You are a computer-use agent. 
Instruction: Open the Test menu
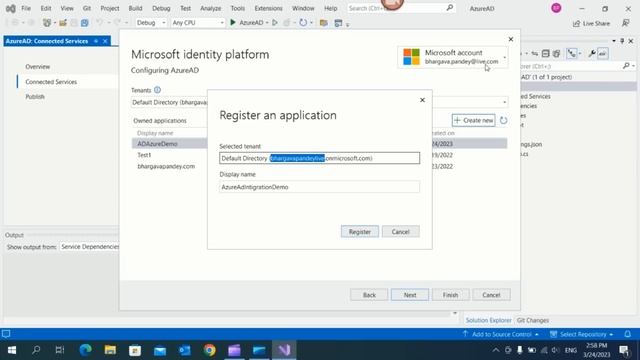click(185, 8)
